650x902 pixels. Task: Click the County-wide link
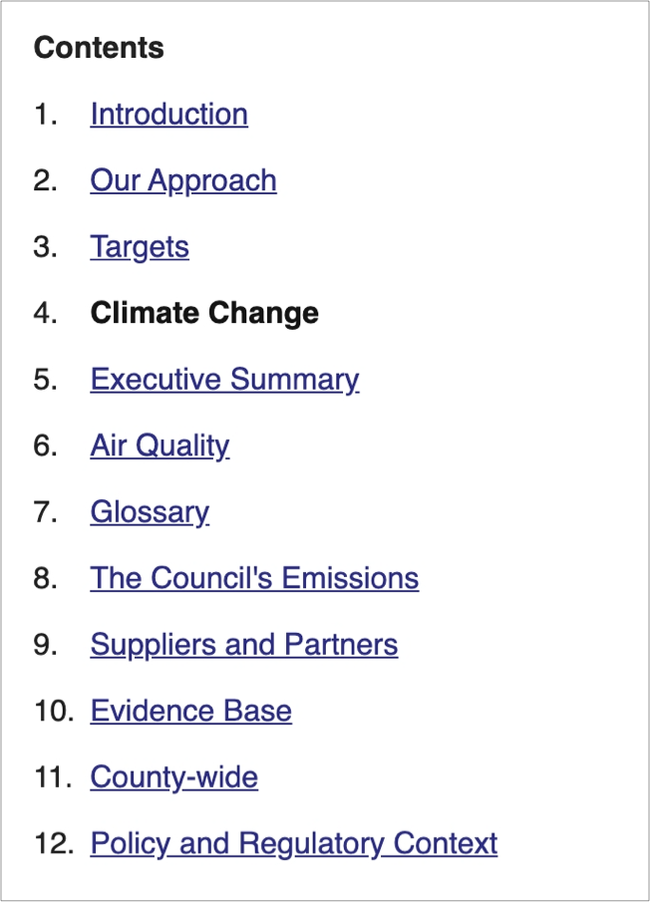(x=174, y=778)
